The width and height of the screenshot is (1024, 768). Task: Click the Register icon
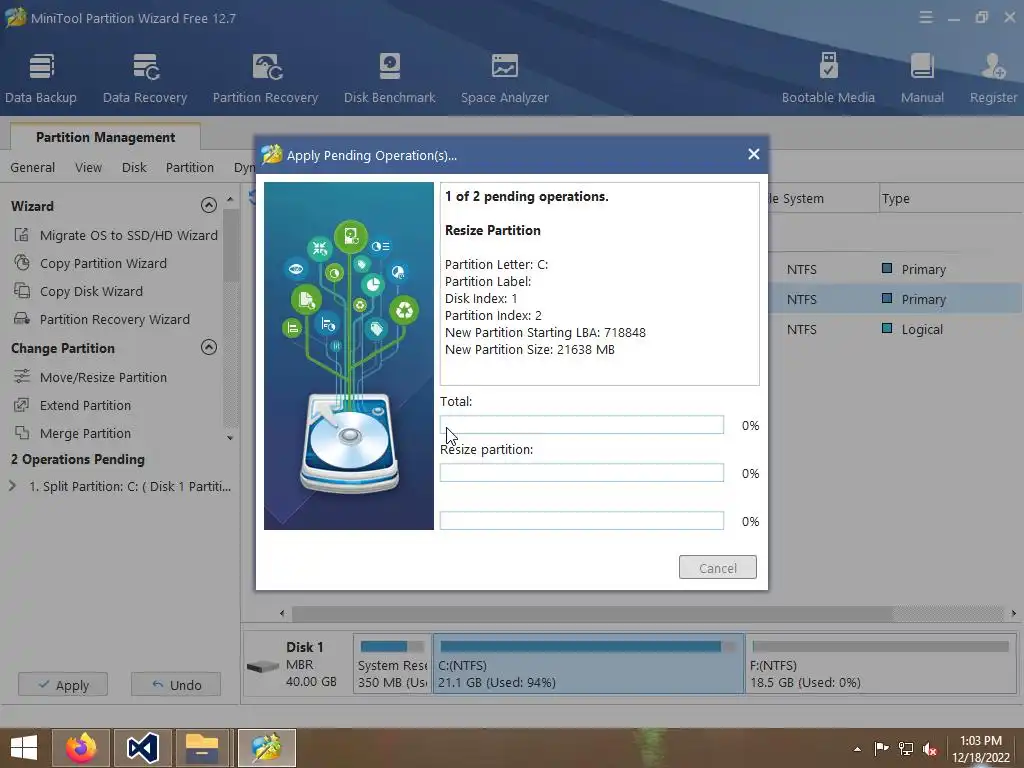click(993, 67)
